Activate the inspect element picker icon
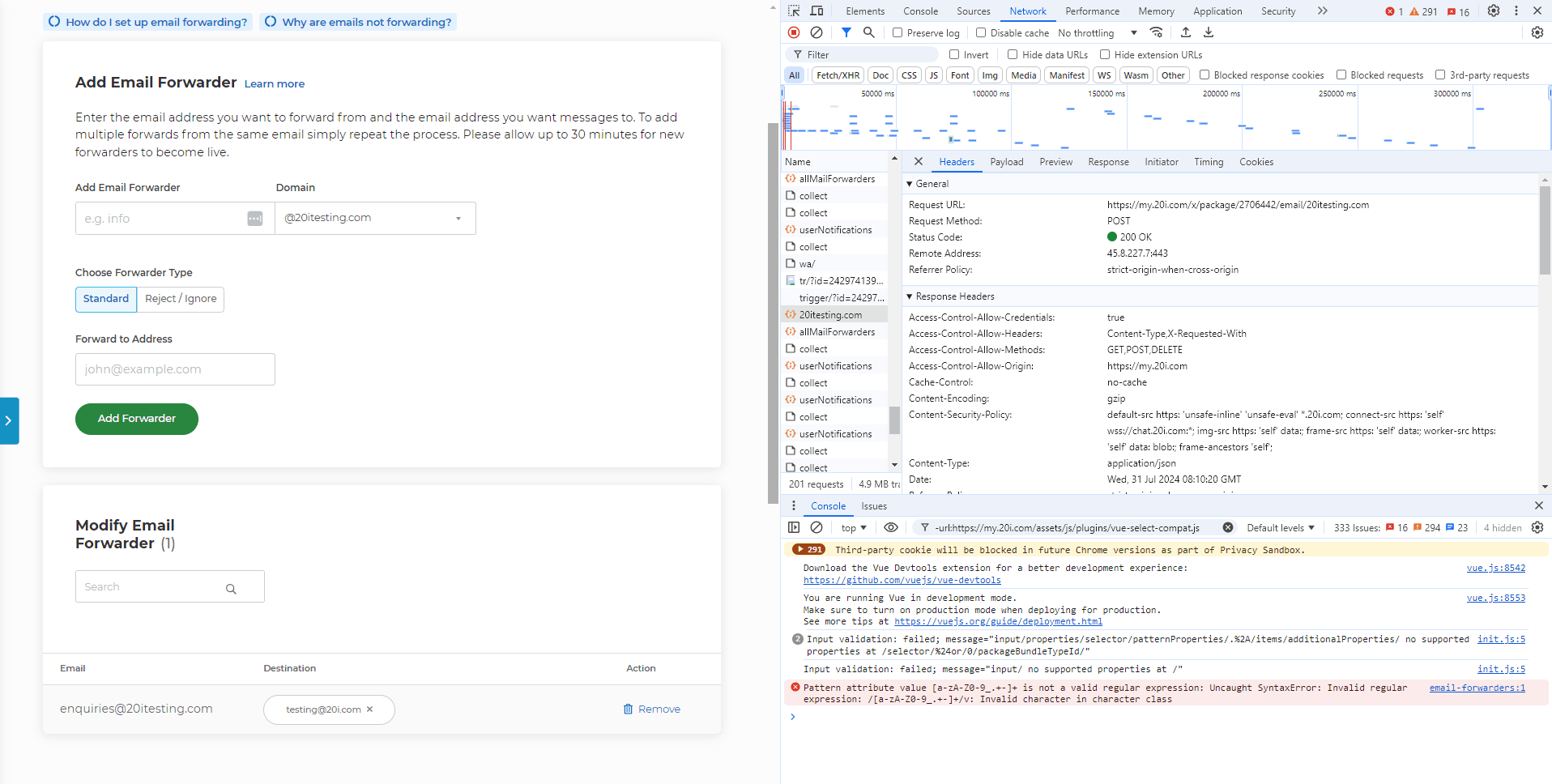Screen dimensions: 1552x784 point(794,11)
